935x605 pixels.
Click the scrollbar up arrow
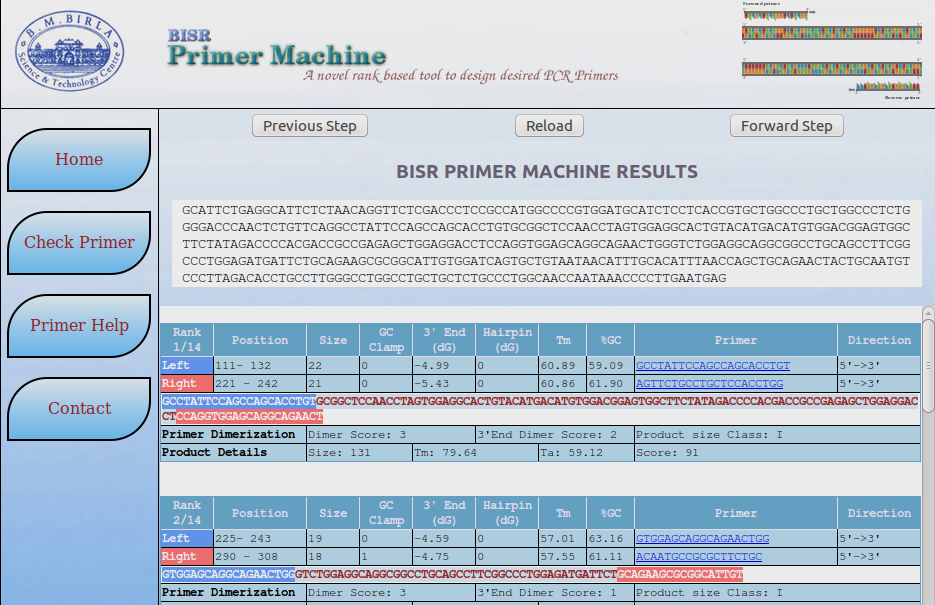pos(928,313)
